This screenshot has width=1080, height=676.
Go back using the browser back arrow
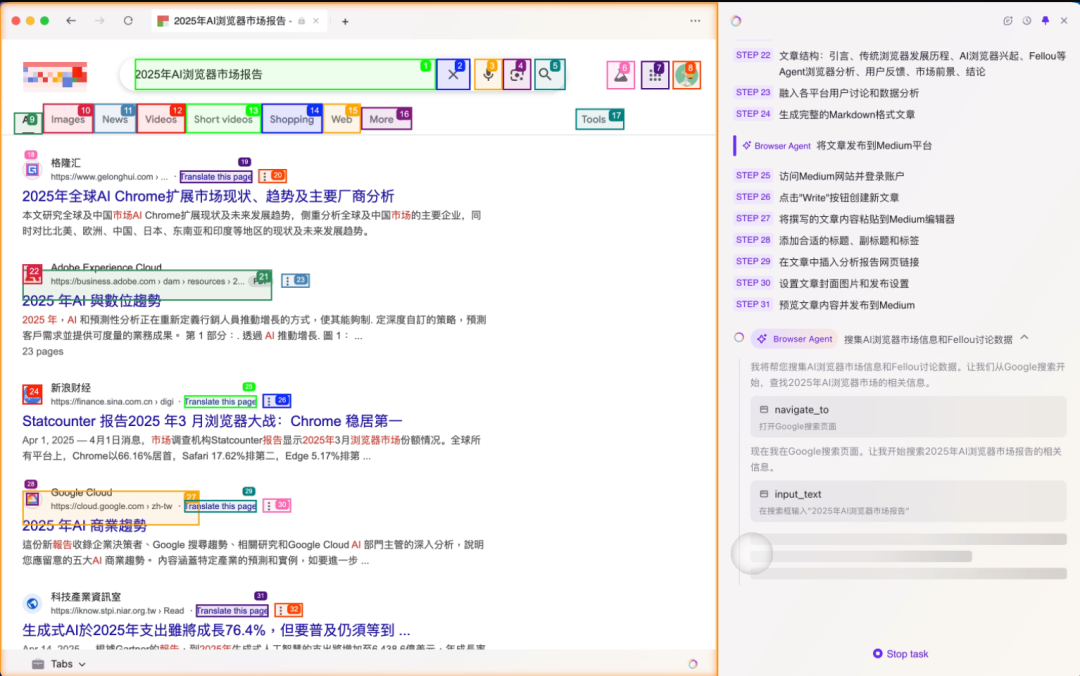click(x=71, y=21)
